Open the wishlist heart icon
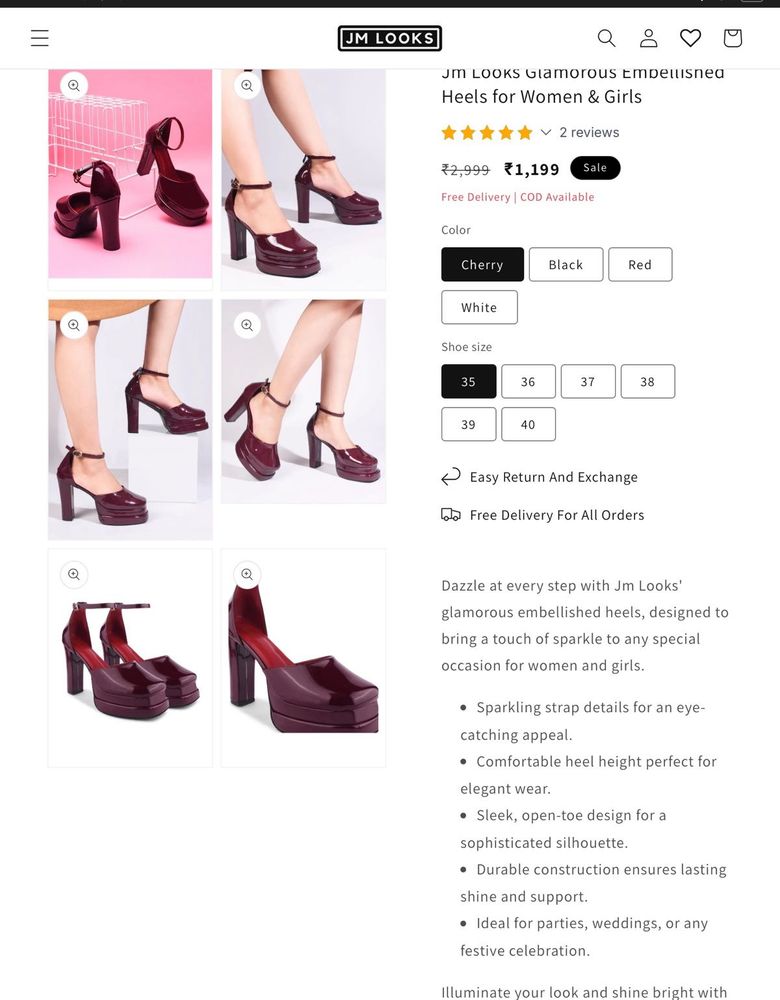The height and width of the screenshot is (1000, 780). [x=690, y=38]
